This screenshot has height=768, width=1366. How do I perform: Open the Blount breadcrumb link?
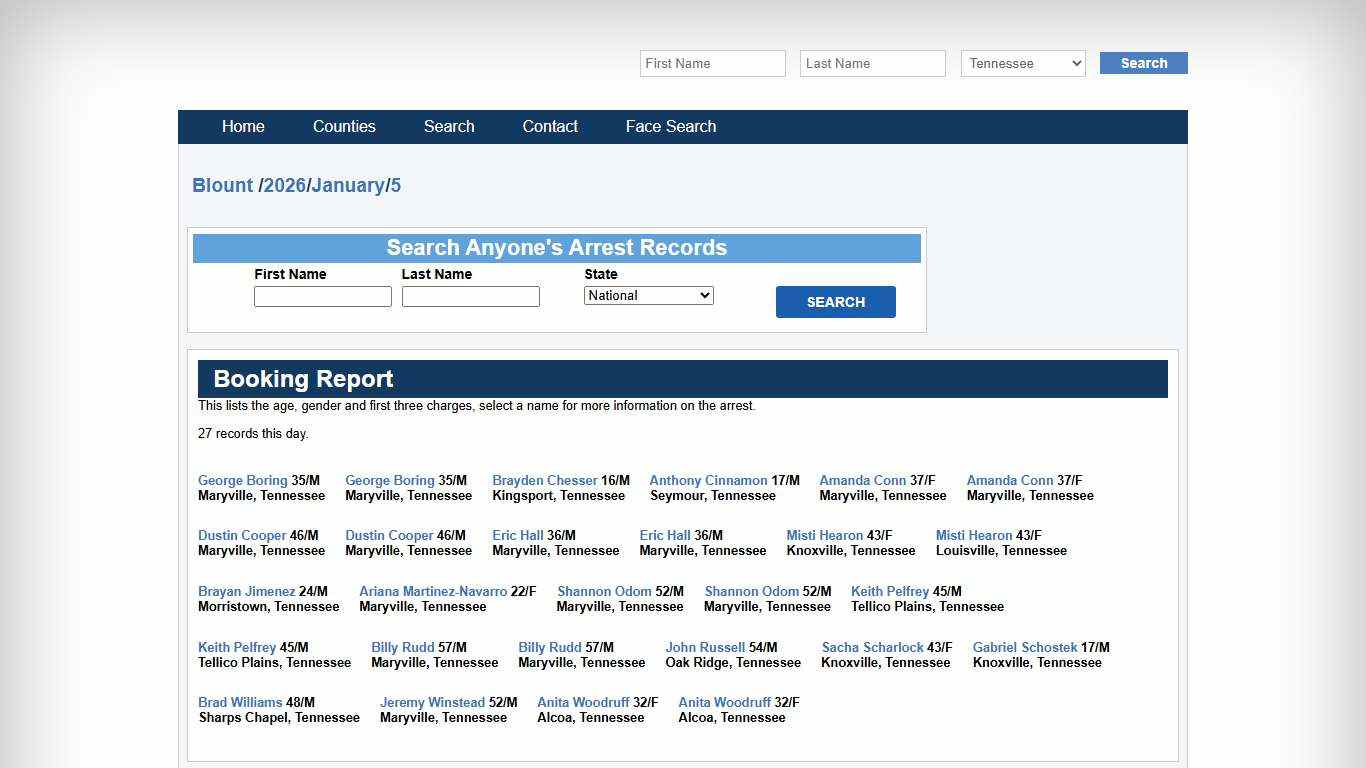click(x=222, y=185)
